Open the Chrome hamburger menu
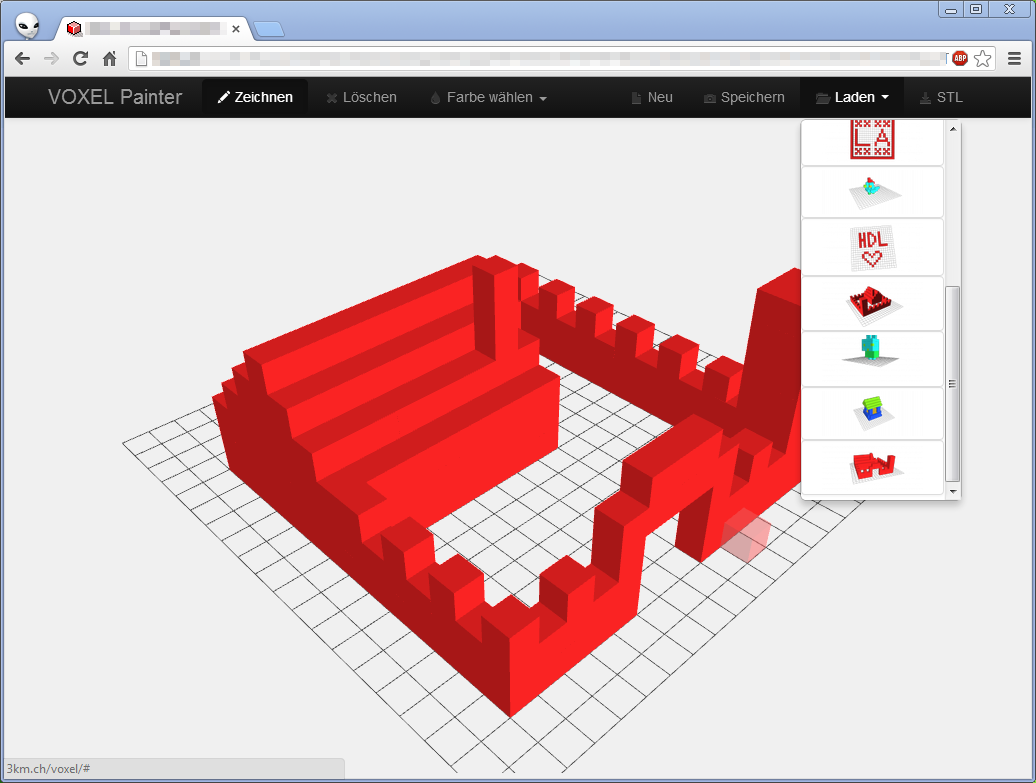This screenshot has width=1036, height=783. pos(1015,58)
